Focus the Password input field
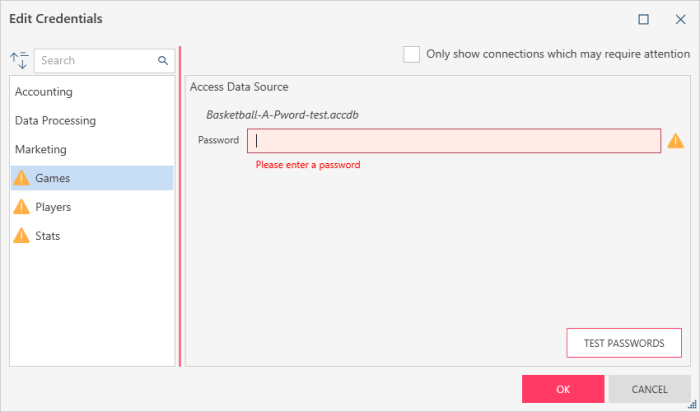Screen dimensions: 700x412 click(x=454, y=141)
